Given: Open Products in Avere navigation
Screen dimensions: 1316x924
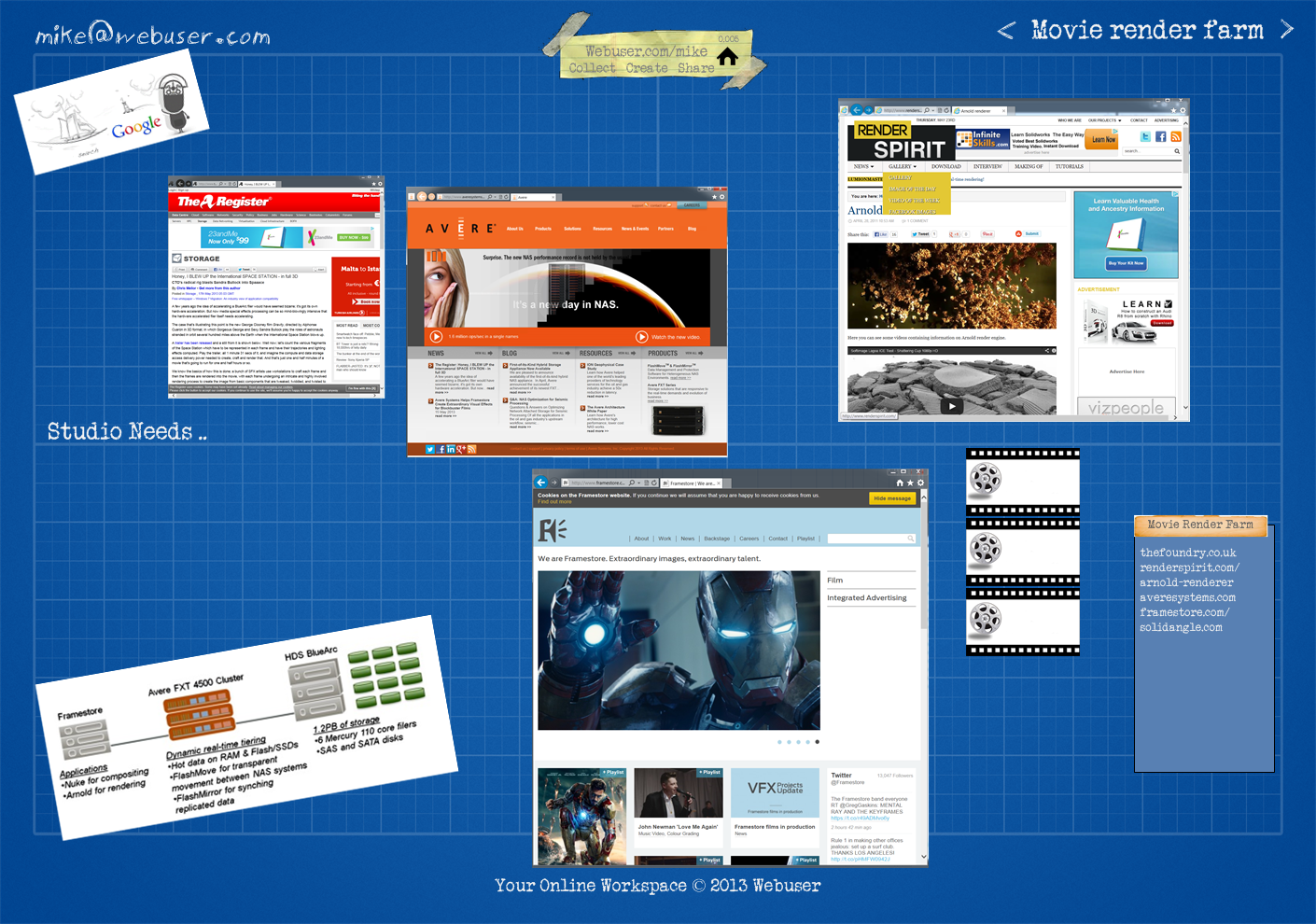Looking at the screenshot, I should [543, 229].
